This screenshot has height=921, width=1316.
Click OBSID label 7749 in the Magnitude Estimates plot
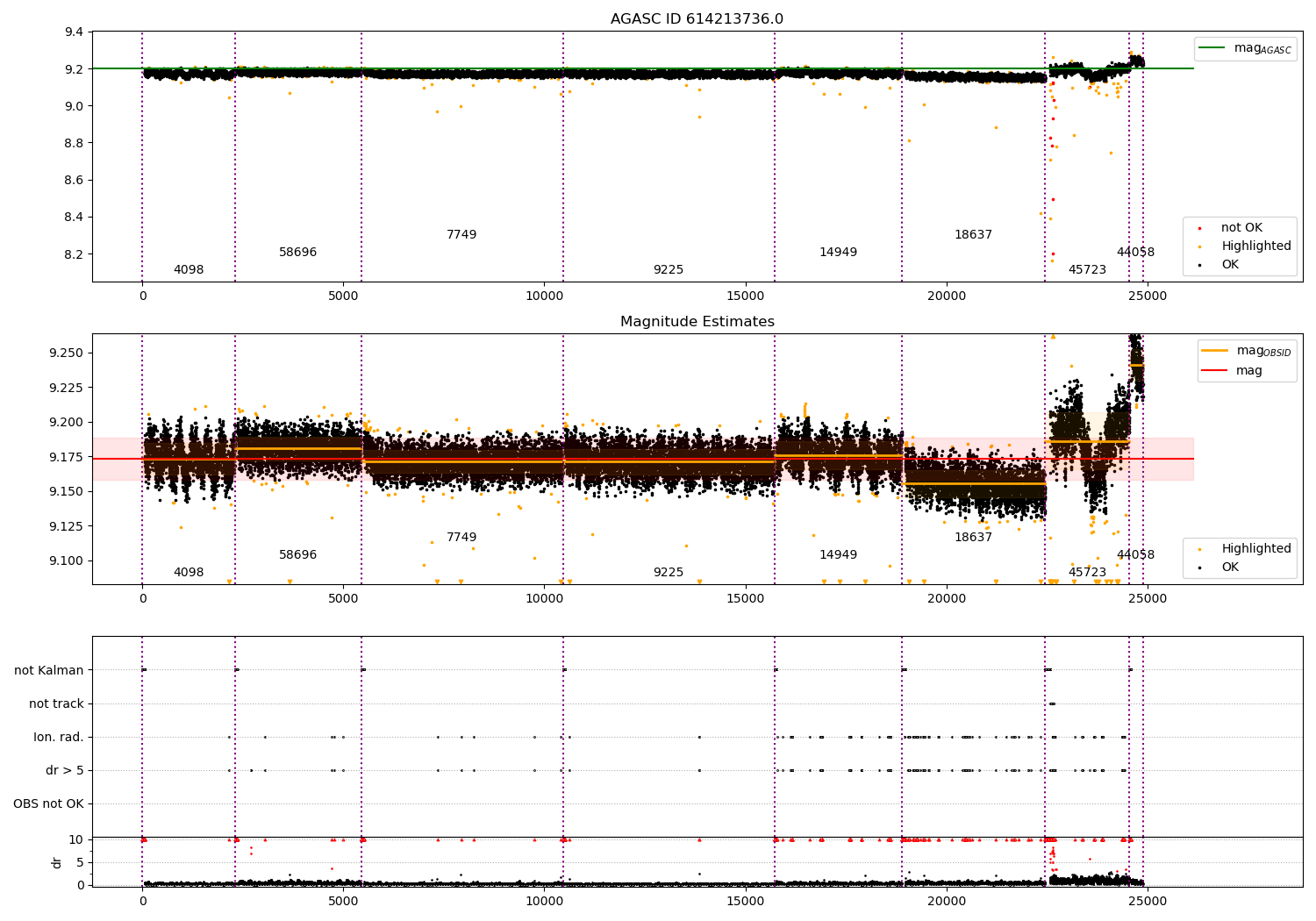point(461,537)
